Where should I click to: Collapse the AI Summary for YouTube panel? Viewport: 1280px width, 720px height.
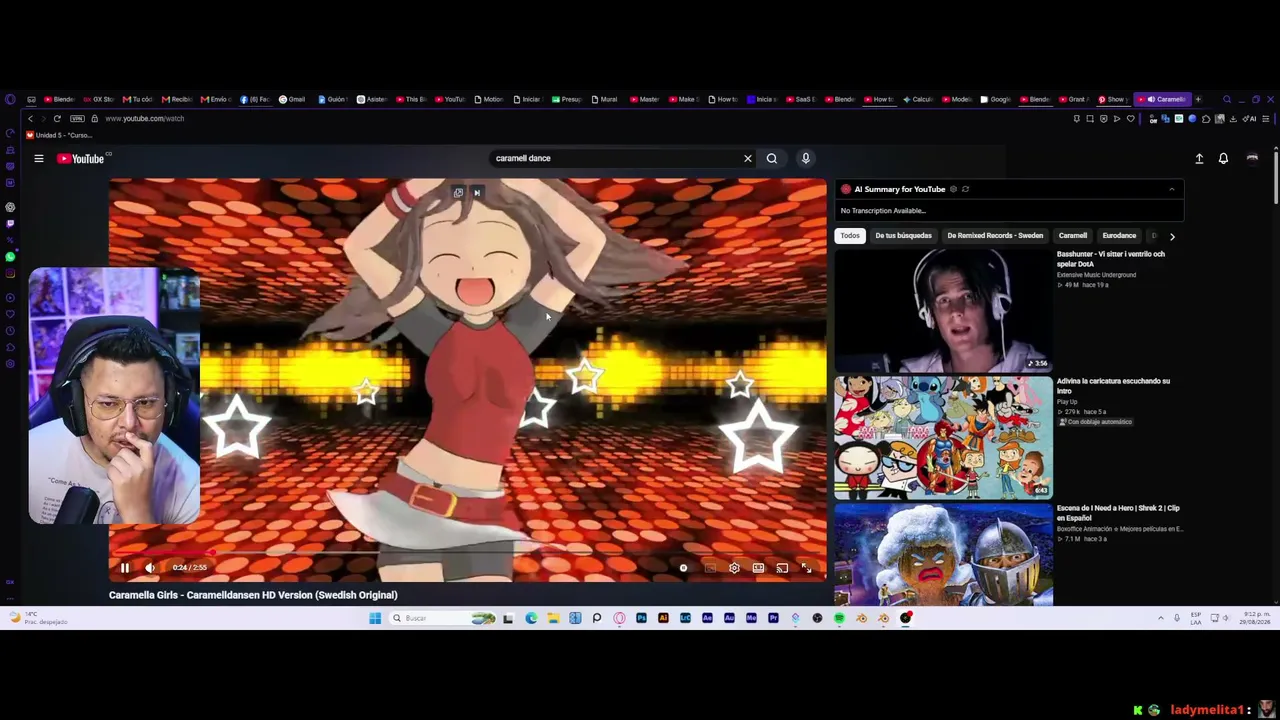tap(1172, 189)
